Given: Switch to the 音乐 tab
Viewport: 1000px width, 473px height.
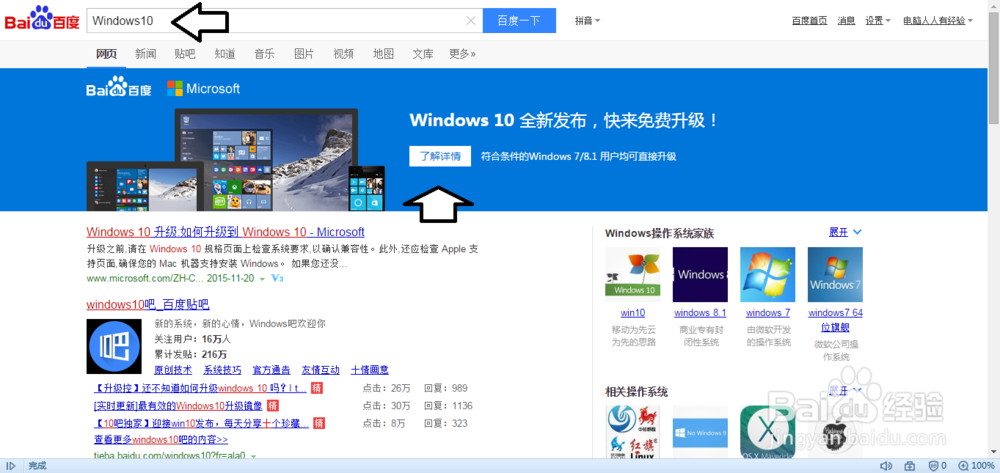Looking at the screenshot, I should click(264, 54).
